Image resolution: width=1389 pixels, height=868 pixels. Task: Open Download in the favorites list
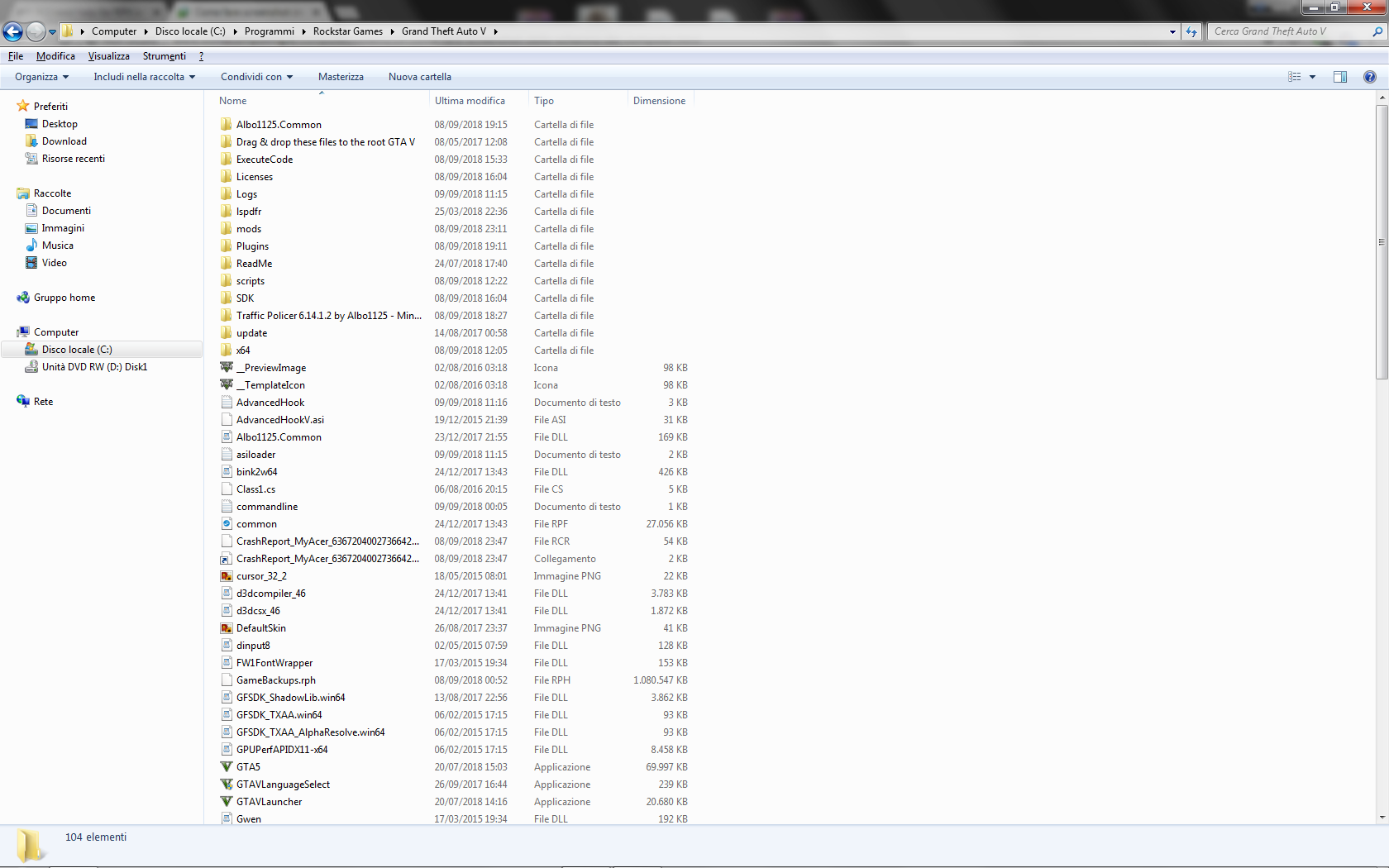pyautogui.click(x=64, y=141)
